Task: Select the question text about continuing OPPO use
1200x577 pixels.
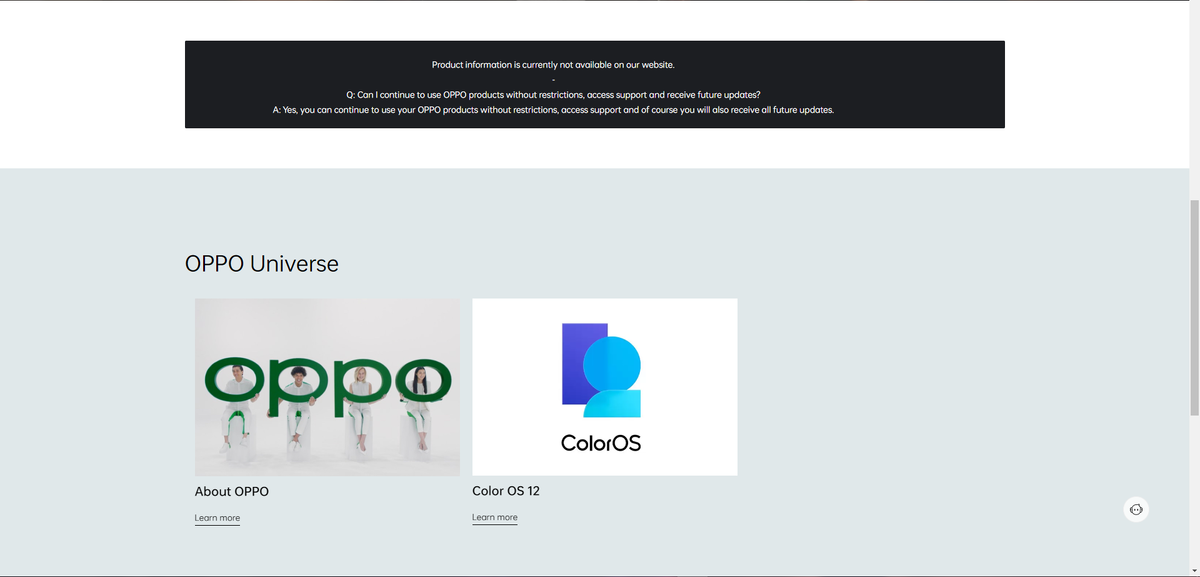Action: 553,94
